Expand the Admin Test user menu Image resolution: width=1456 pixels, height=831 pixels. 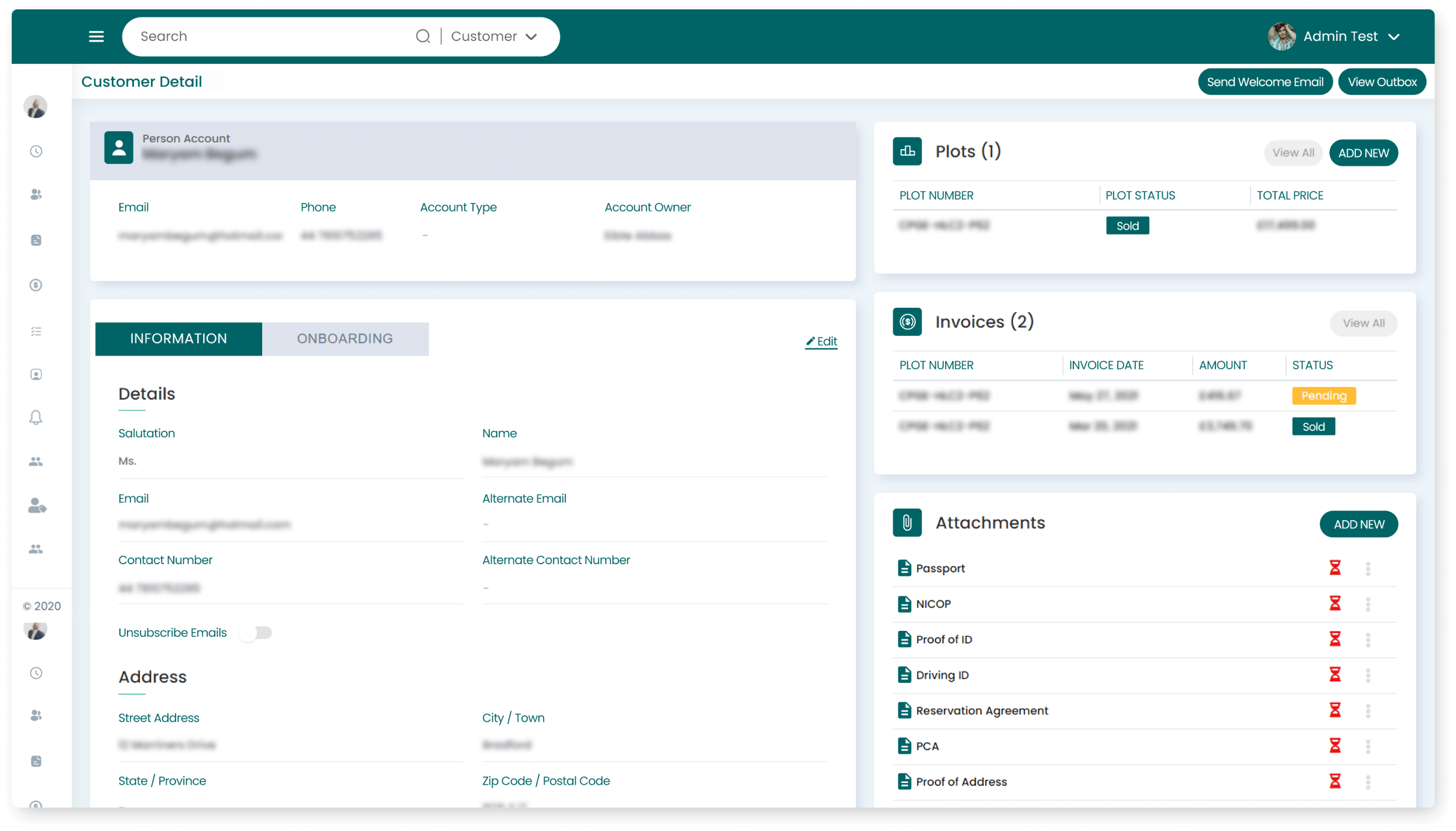(1340, 36)
